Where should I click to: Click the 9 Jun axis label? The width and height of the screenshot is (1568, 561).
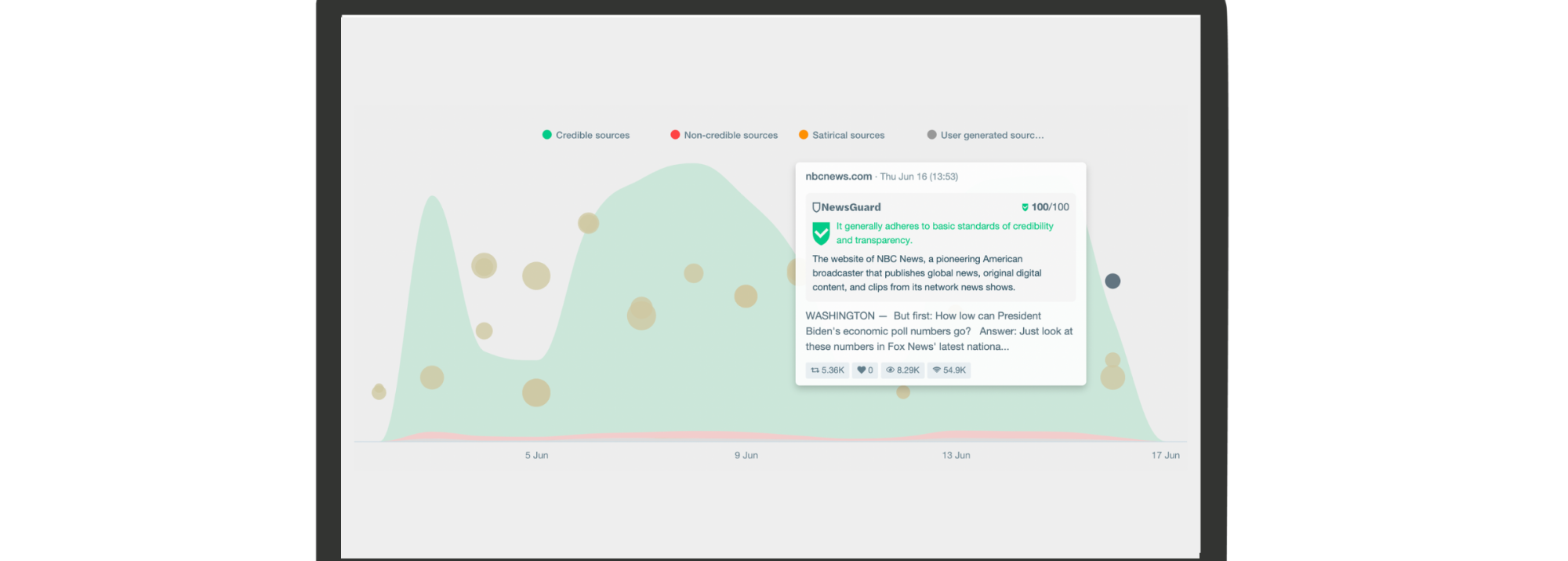click(x=746, y=455)
